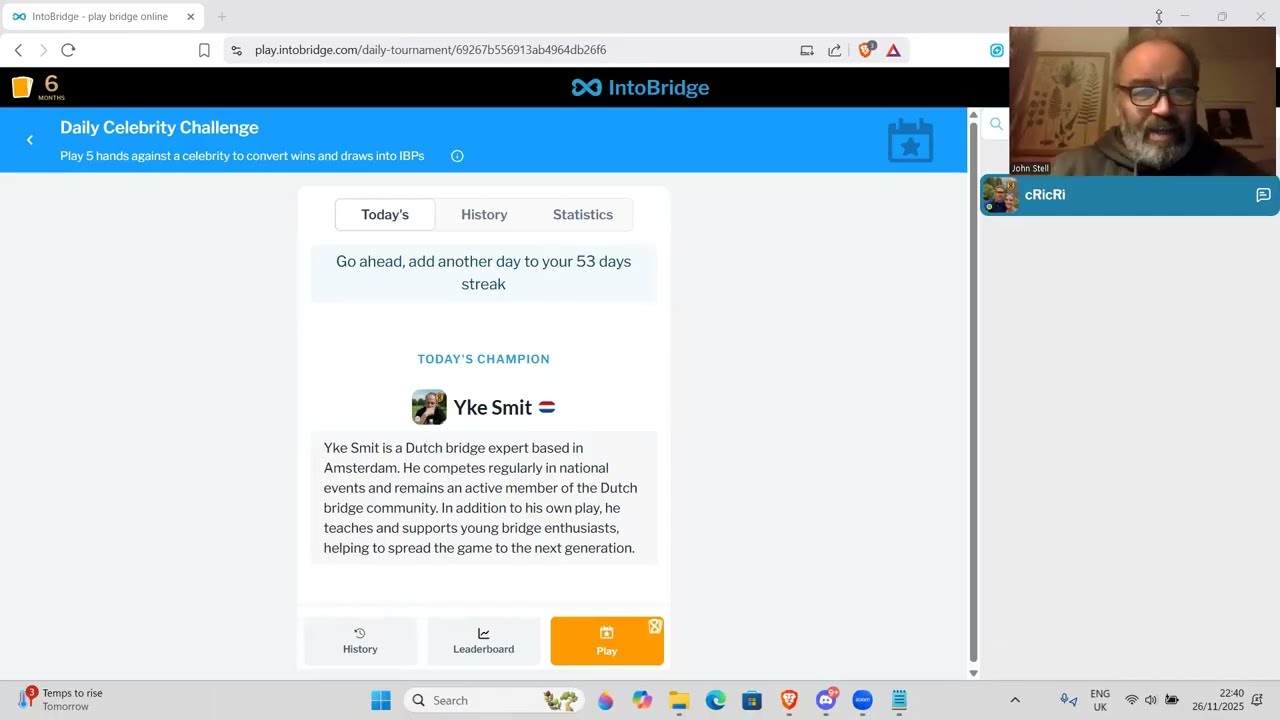Image resolution: width=1280 pixels, height=720 pixels.
Task: Click the address bar URL
Action: 430,50
